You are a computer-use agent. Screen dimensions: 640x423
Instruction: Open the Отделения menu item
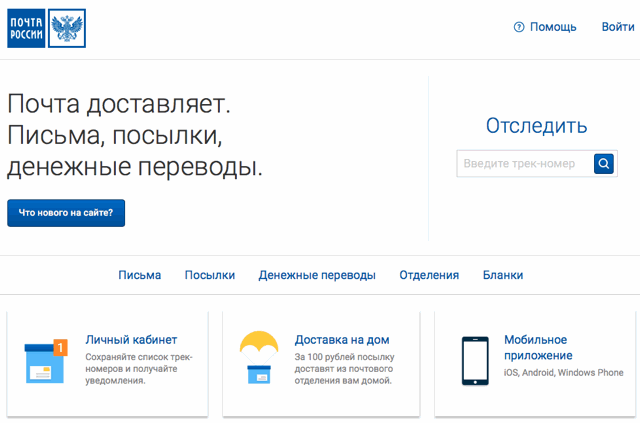(429, 275)
